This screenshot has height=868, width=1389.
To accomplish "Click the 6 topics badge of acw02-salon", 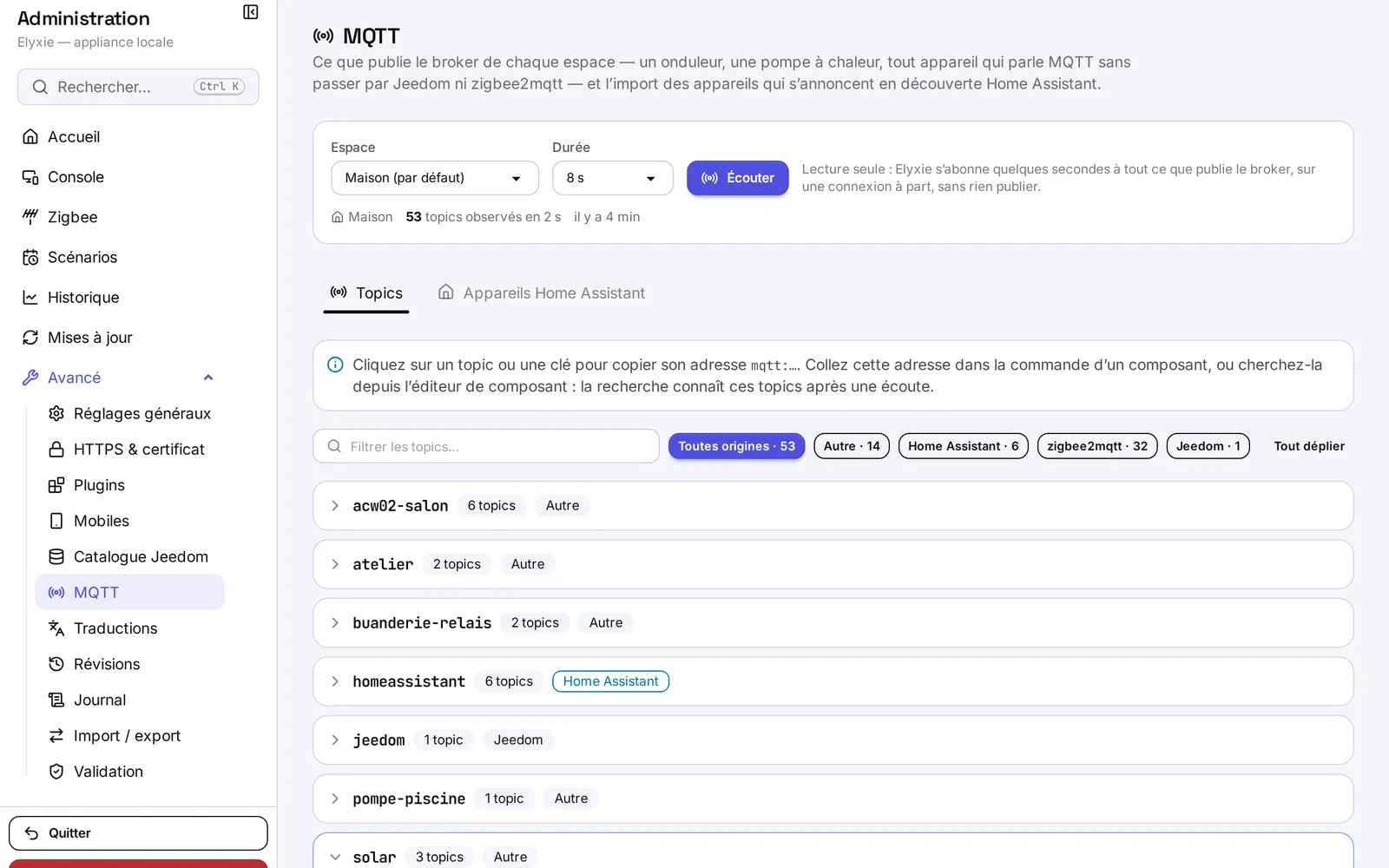I will coord(491,505).
